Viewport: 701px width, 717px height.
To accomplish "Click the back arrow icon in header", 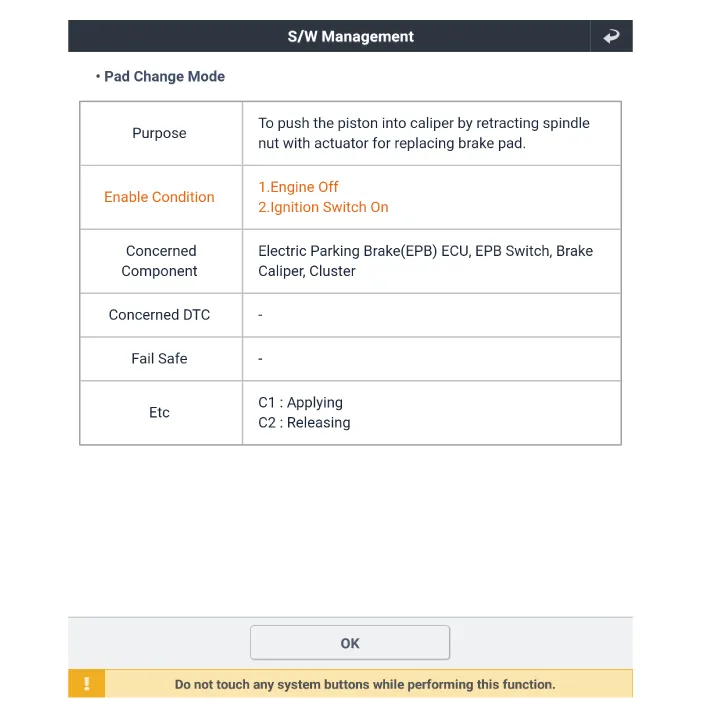I will 611,37.
